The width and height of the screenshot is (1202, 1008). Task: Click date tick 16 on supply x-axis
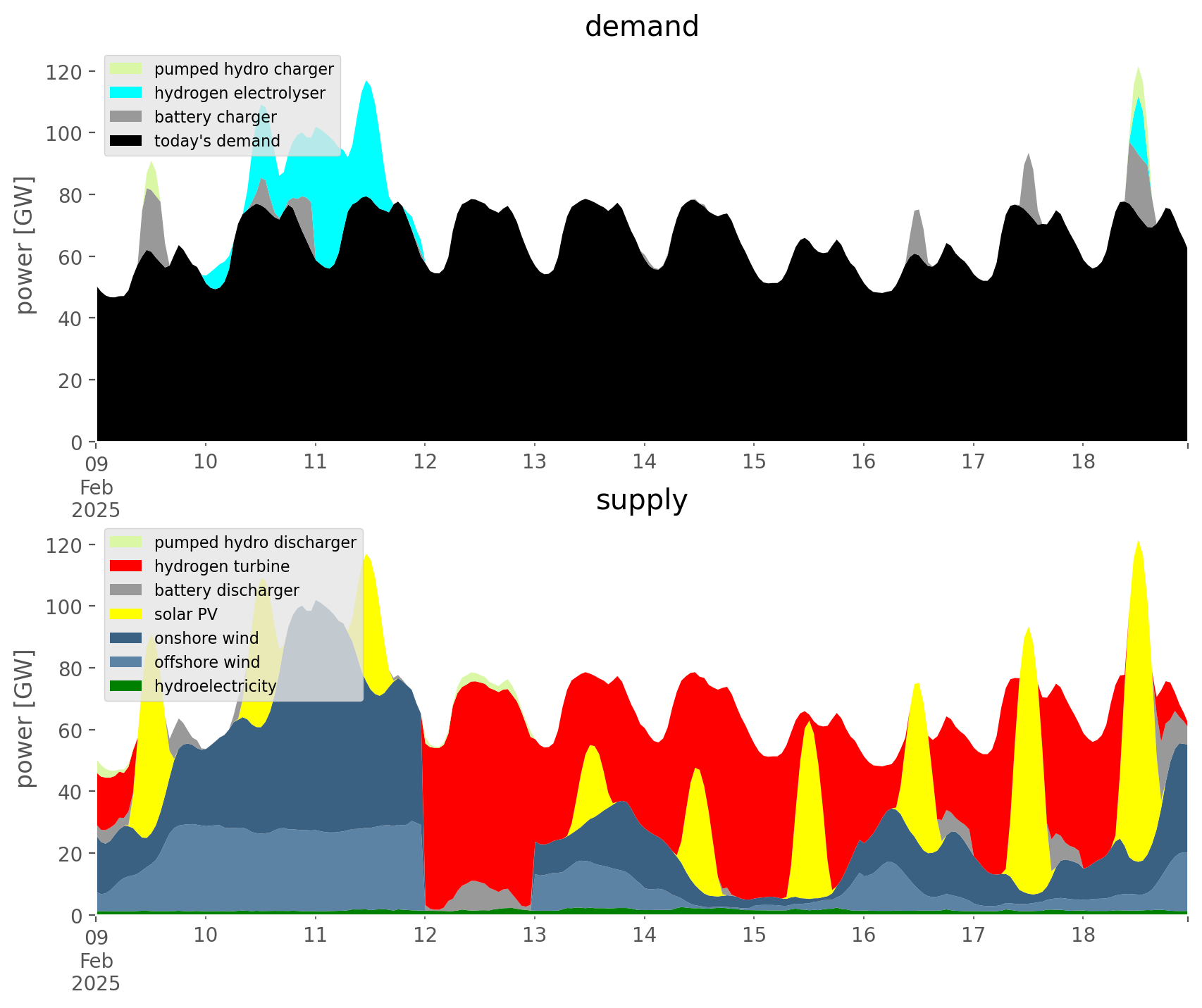click(x=864, y=935)
